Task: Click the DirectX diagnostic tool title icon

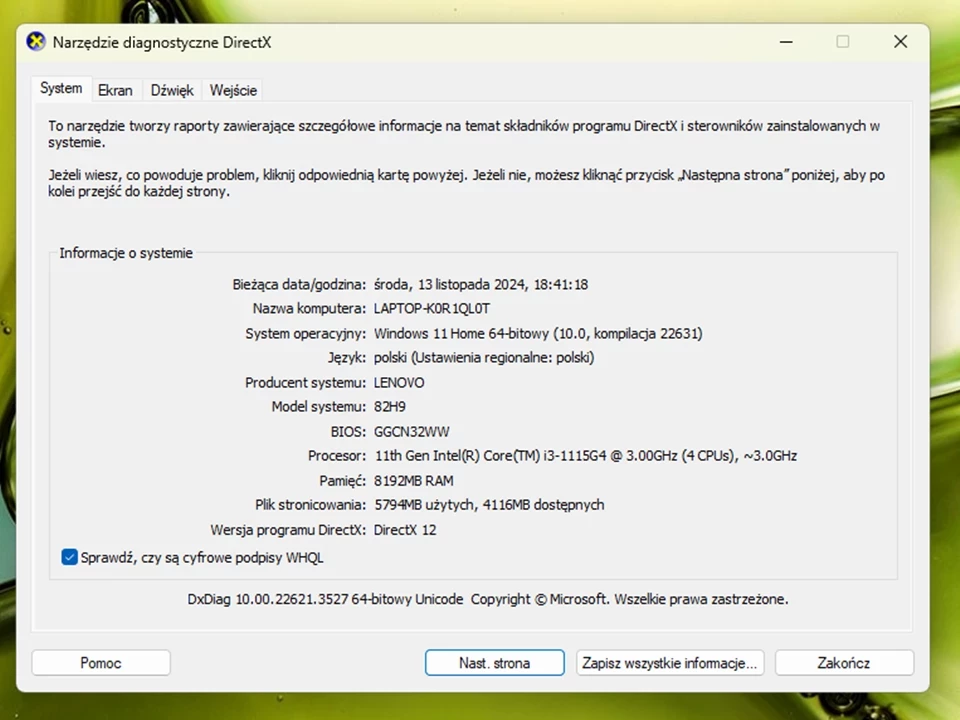Action: (36, 42)
